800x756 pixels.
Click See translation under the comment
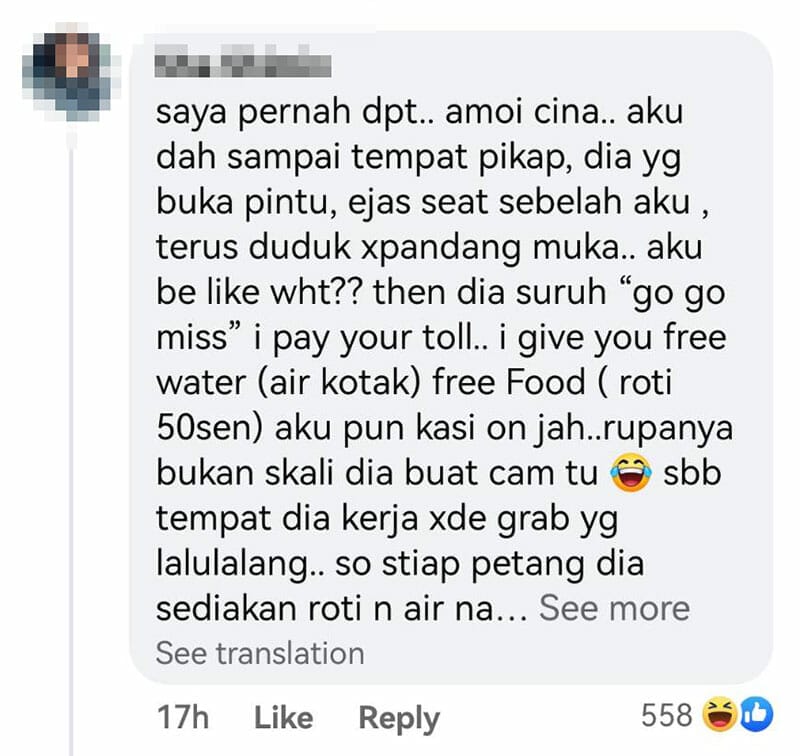click(260, 653)
